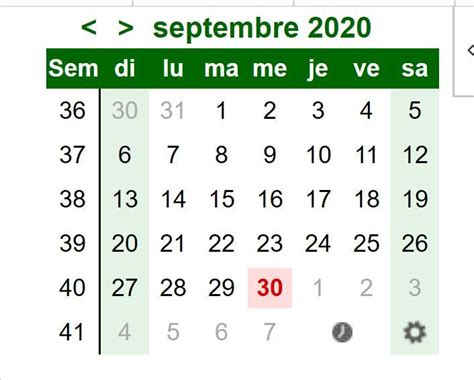This screenshot has height=380, width=474.
Task: Click week number 41 row label
Action: point(72,332)
